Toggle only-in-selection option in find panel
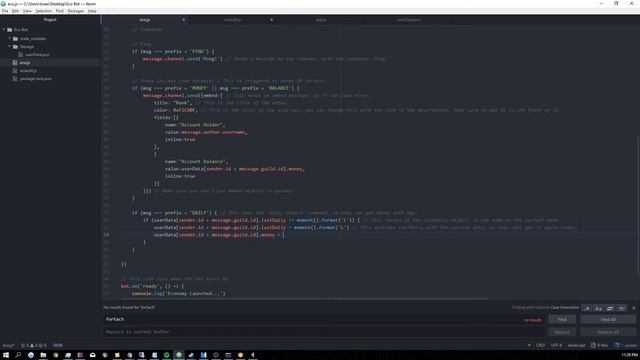Image resolution: width=640 pixels, height=360 pixels. tap(610, 308)
